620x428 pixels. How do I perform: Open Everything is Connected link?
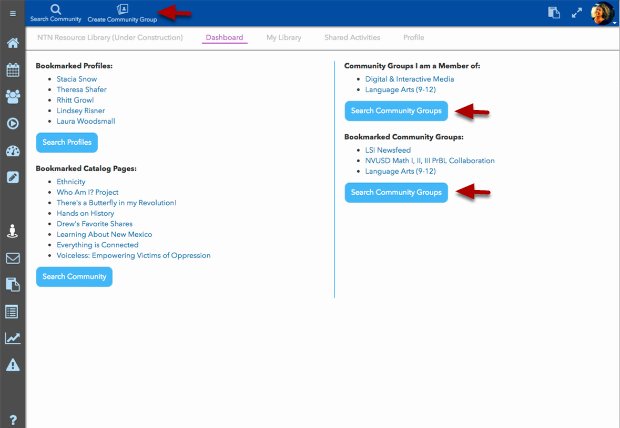click(x=97, y=245)
